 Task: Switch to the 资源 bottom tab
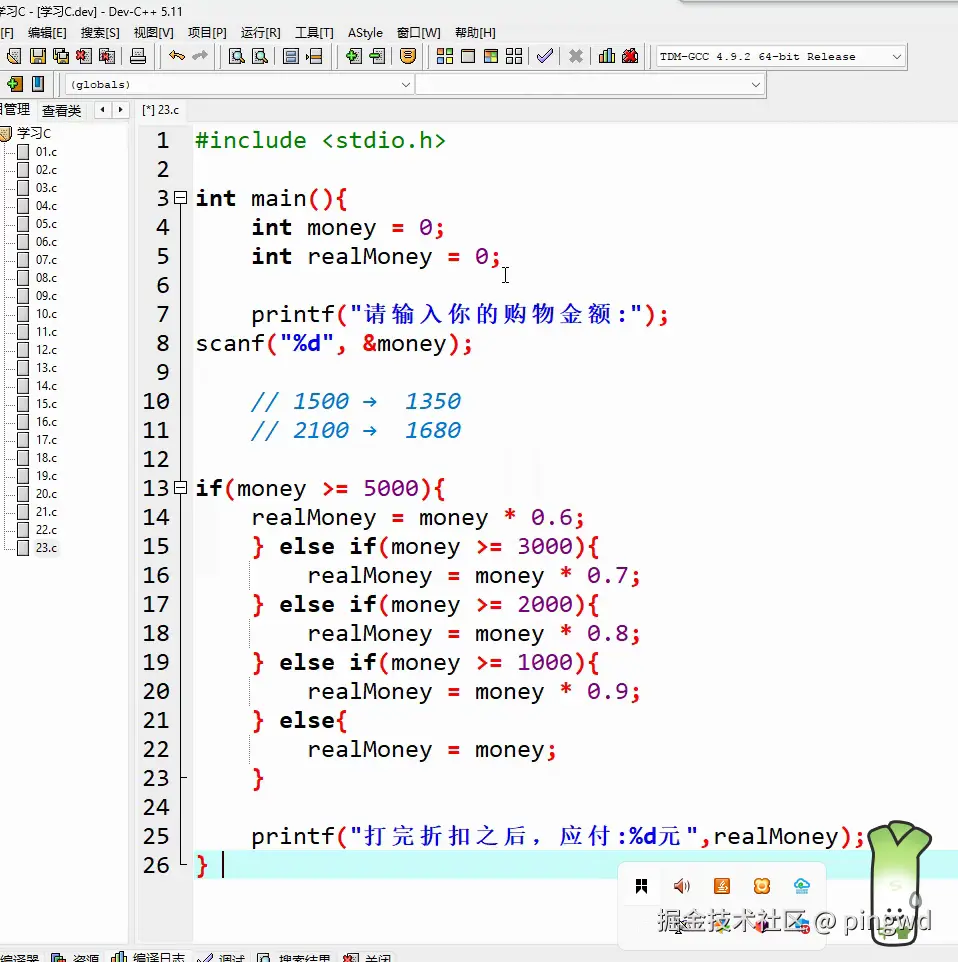[x=75, y=957]
